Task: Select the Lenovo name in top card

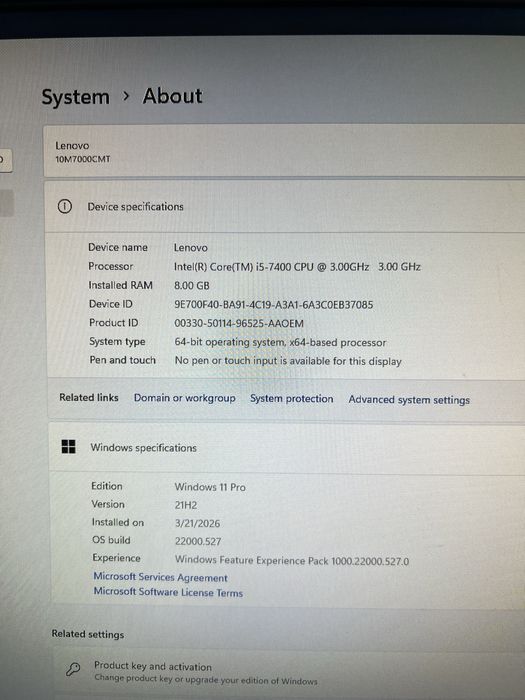Action: [x=72, y=145]
